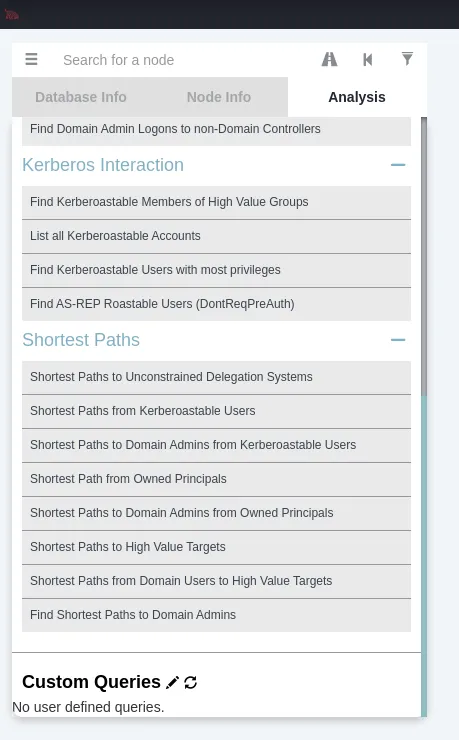Click the analysis panel vertical scrollbar
459x740 pixels.
click(424, 256)
